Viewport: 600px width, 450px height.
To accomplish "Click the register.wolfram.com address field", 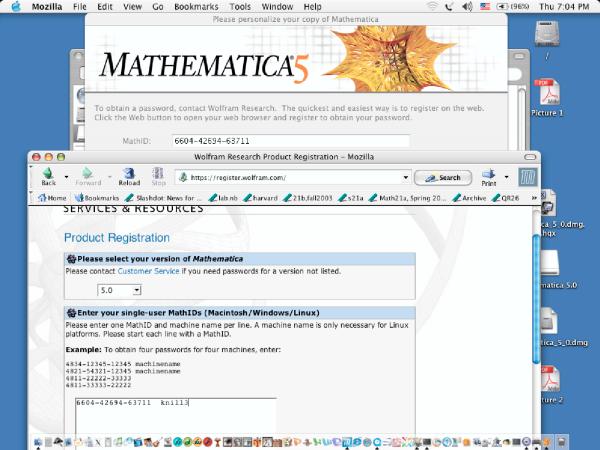I will click(x=290, y=177).
